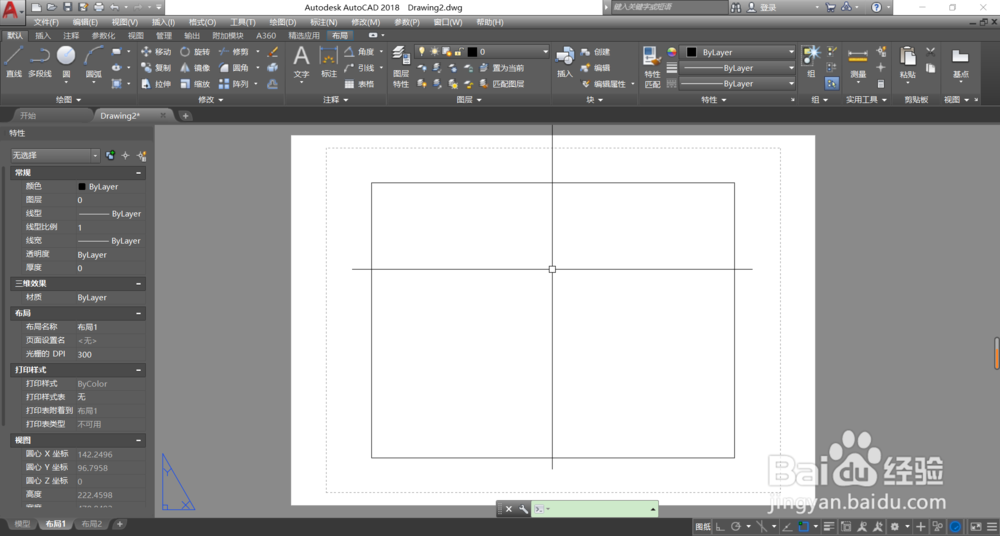This screenshot has height=536, width=1000.
Task: Toggle lineweight display in status bar
Action: (x=828, y=526)
